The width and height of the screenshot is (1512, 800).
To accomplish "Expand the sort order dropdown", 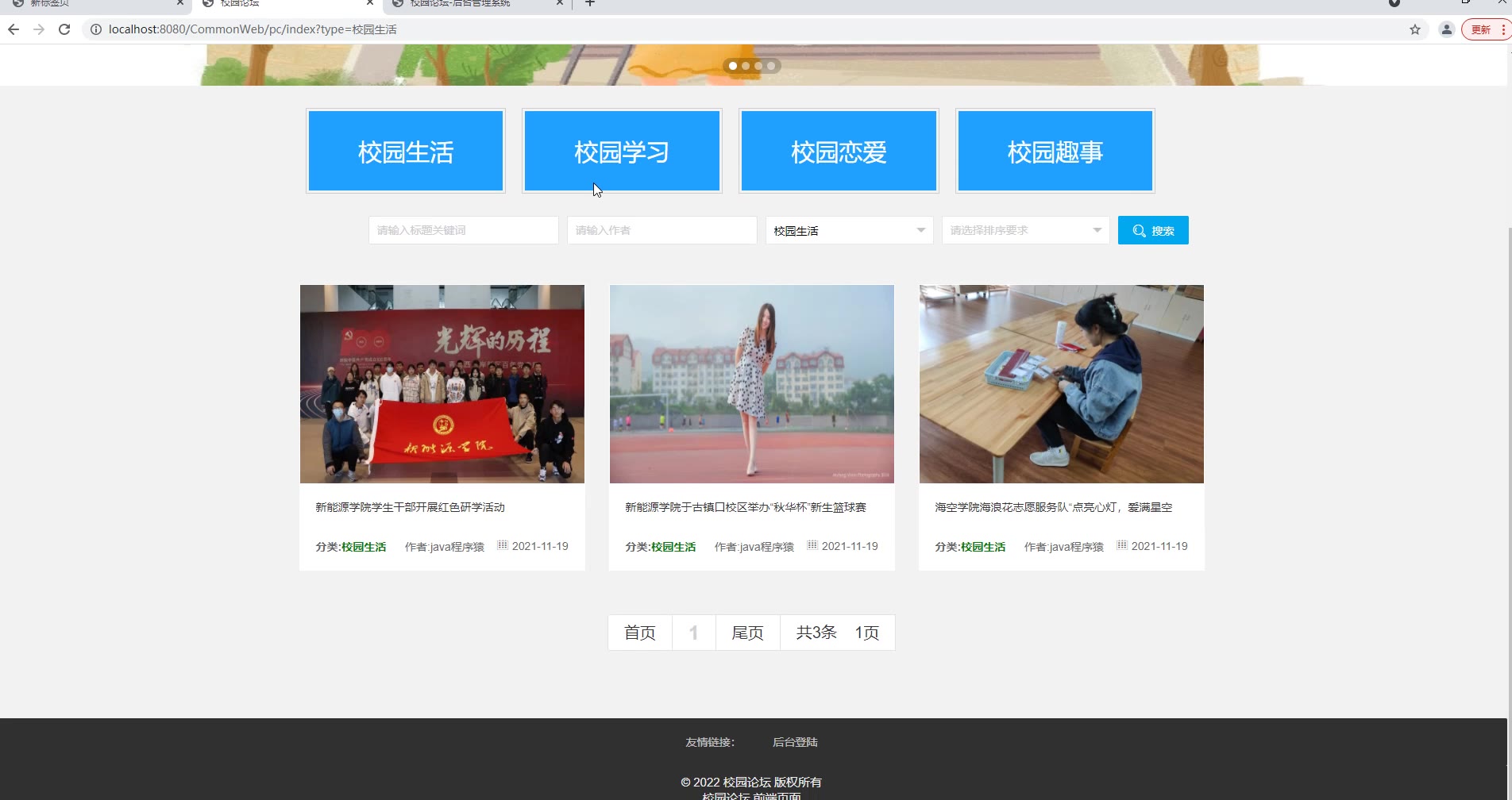I will coord(1026,230).
